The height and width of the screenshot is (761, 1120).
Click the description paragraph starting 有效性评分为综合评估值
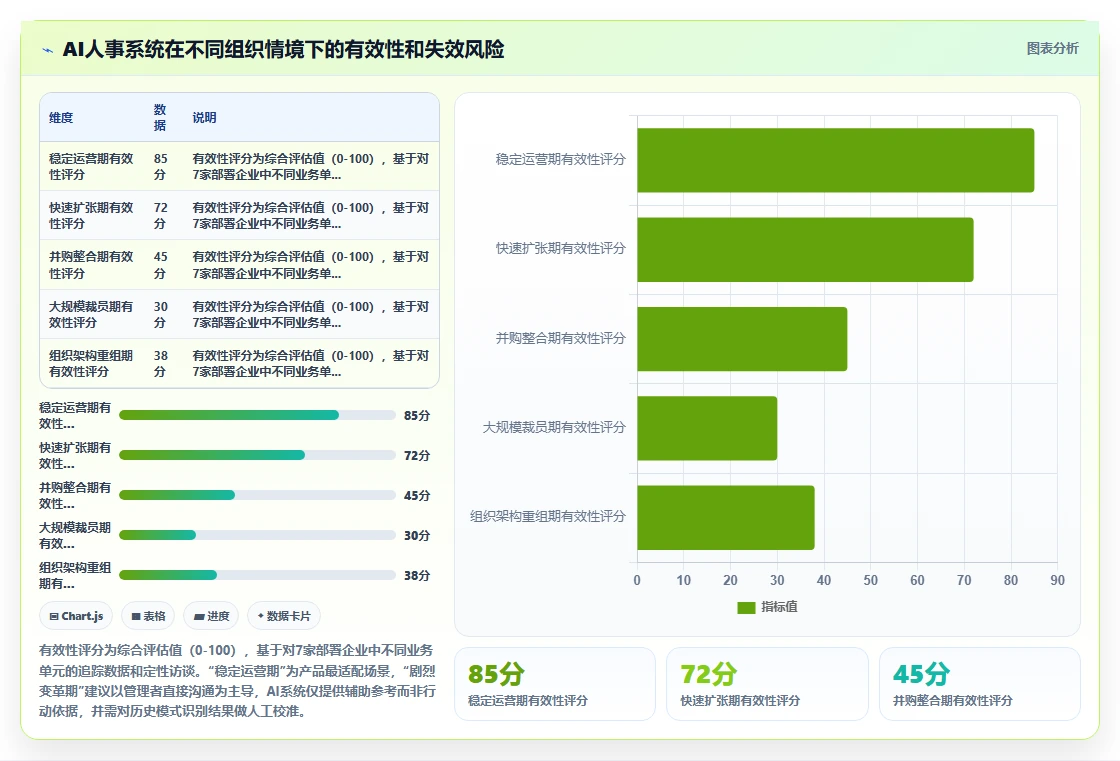(x=237, y=680)
